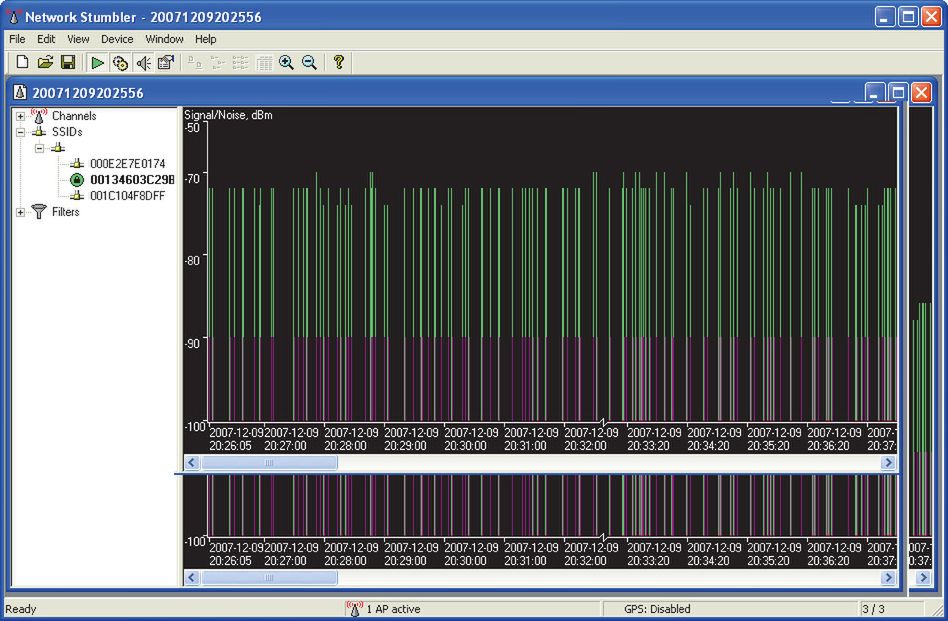This screenshot has width=948, height=621.
Task: Toggle the audio speaker icon in toolbar
Action: pos(143,62)
